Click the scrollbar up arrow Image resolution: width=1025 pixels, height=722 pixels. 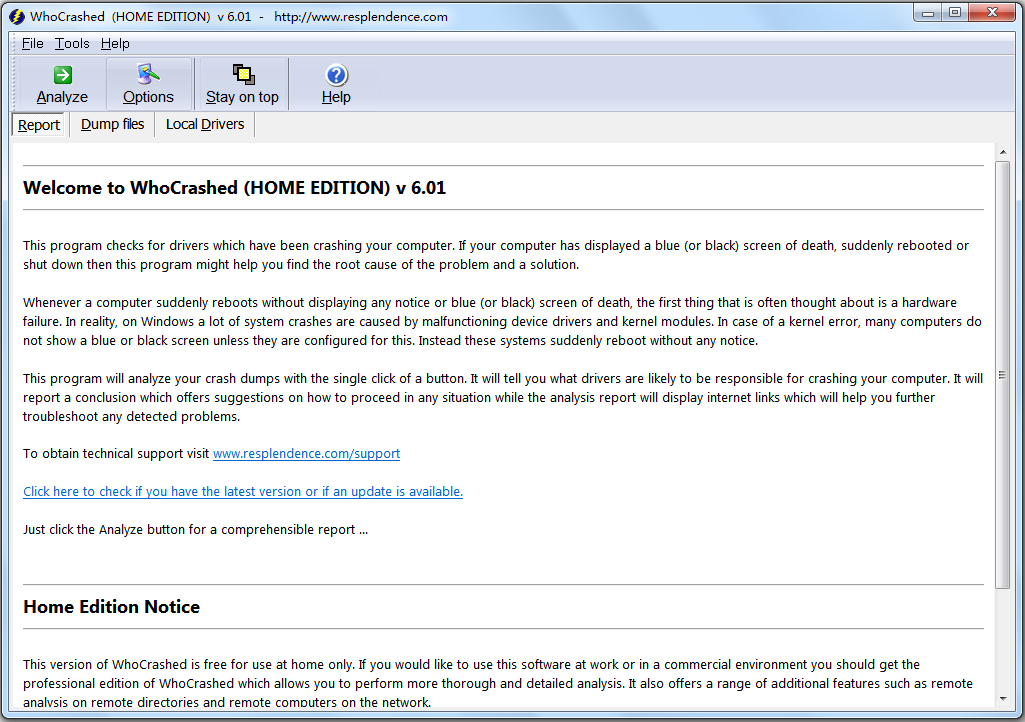1003,152
